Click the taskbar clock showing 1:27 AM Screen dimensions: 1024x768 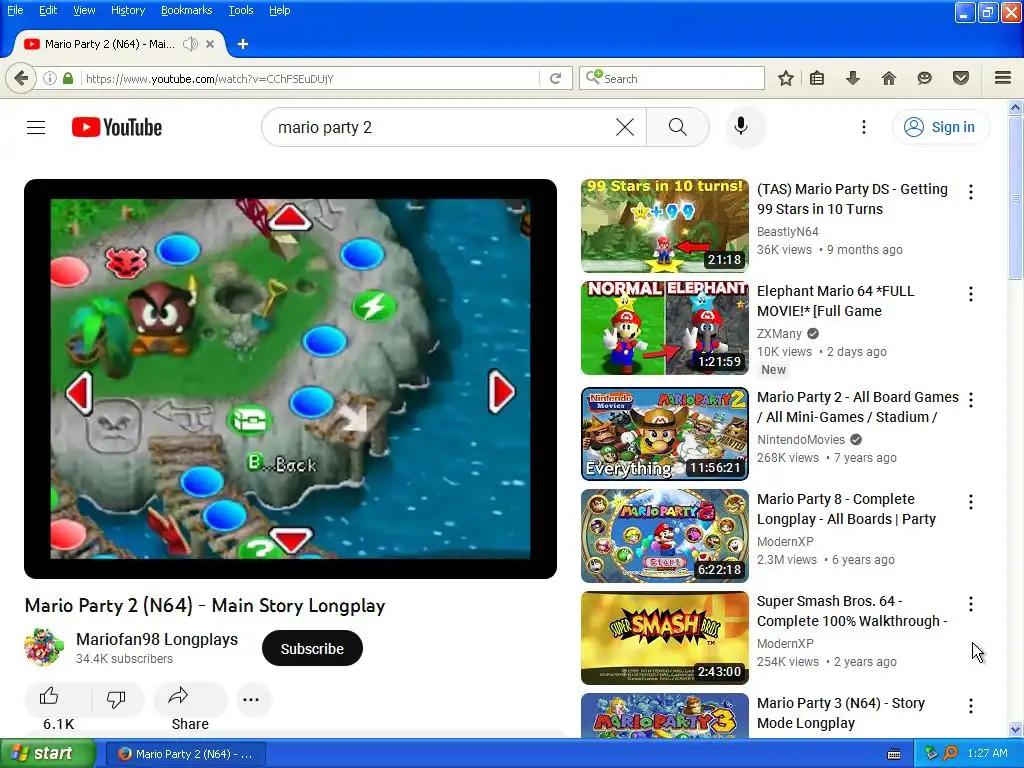click(987, 754)
